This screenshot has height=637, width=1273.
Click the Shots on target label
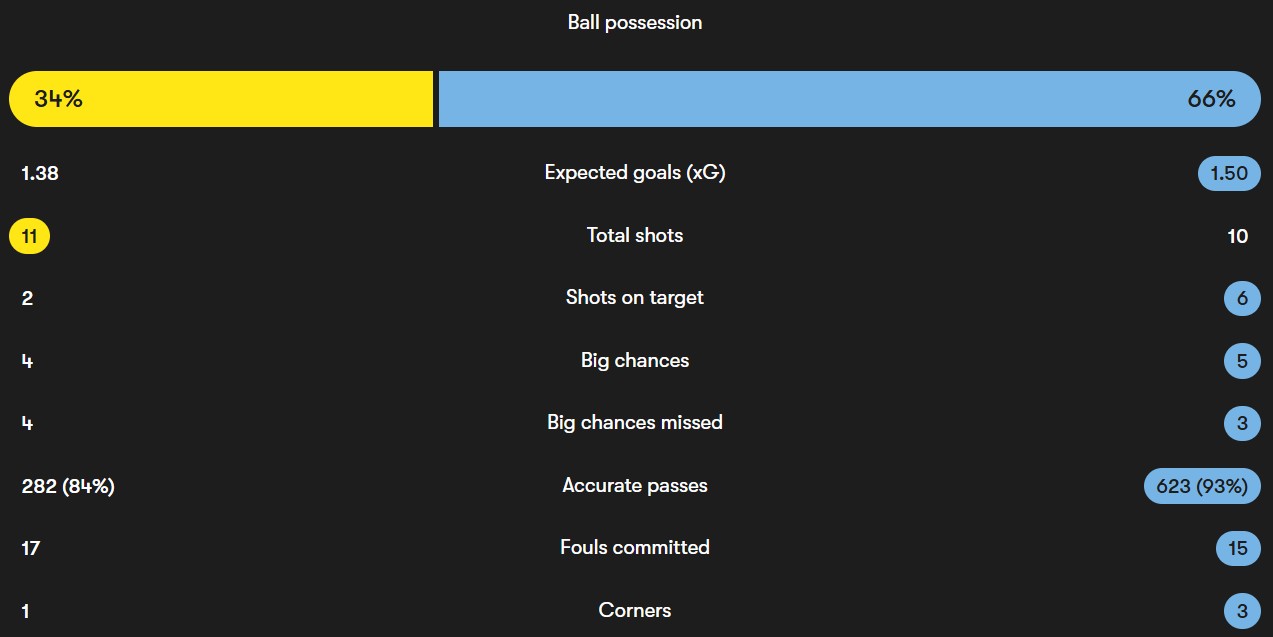(x=635, y=298)
